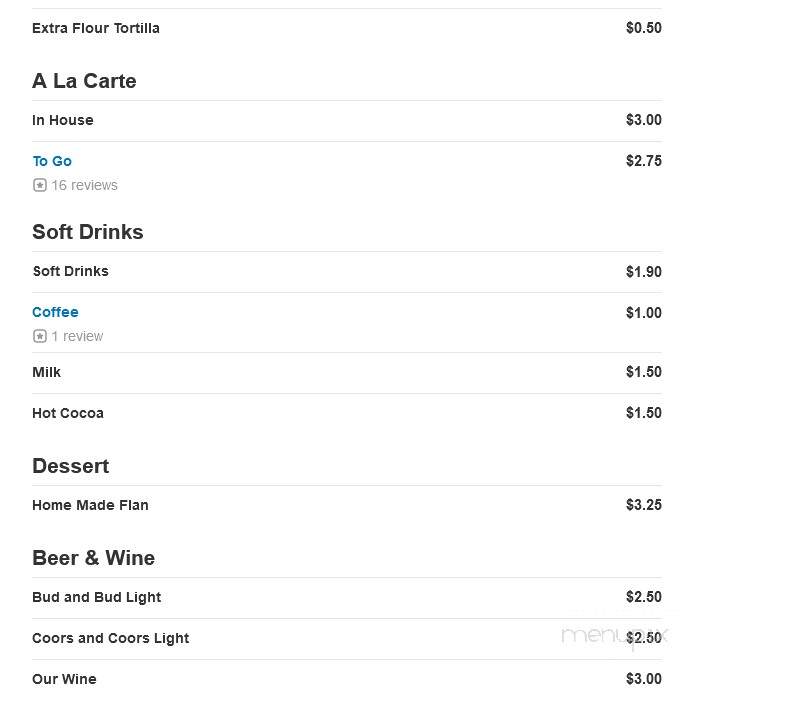Click the star icon beside 1 review
The height and width of the screenshot is (718, 794).
pyautogui.click(x=39, y=336)
